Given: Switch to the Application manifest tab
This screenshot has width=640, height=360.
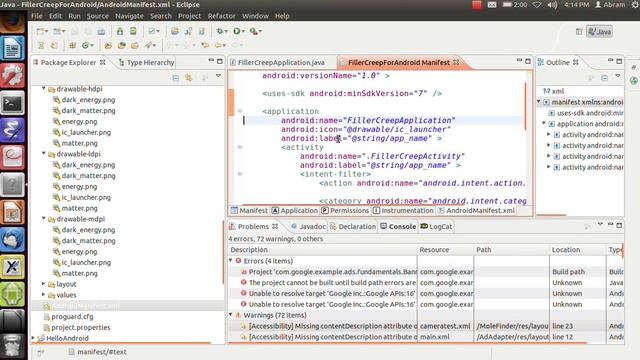Looking at the screenshot, I should [295, 211].
